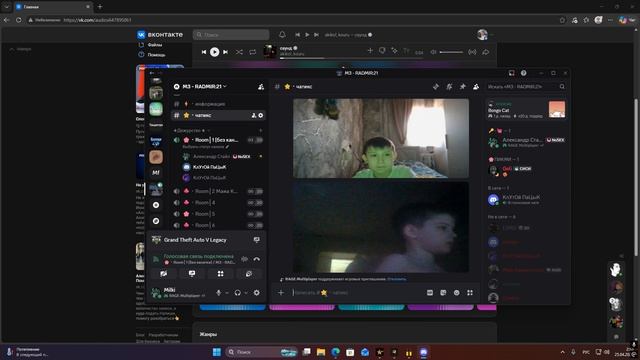Screen dimensions: 640x360
Task: Add a channel with the category plus icon
Action: pyautogui.click(x=260, y=130)
